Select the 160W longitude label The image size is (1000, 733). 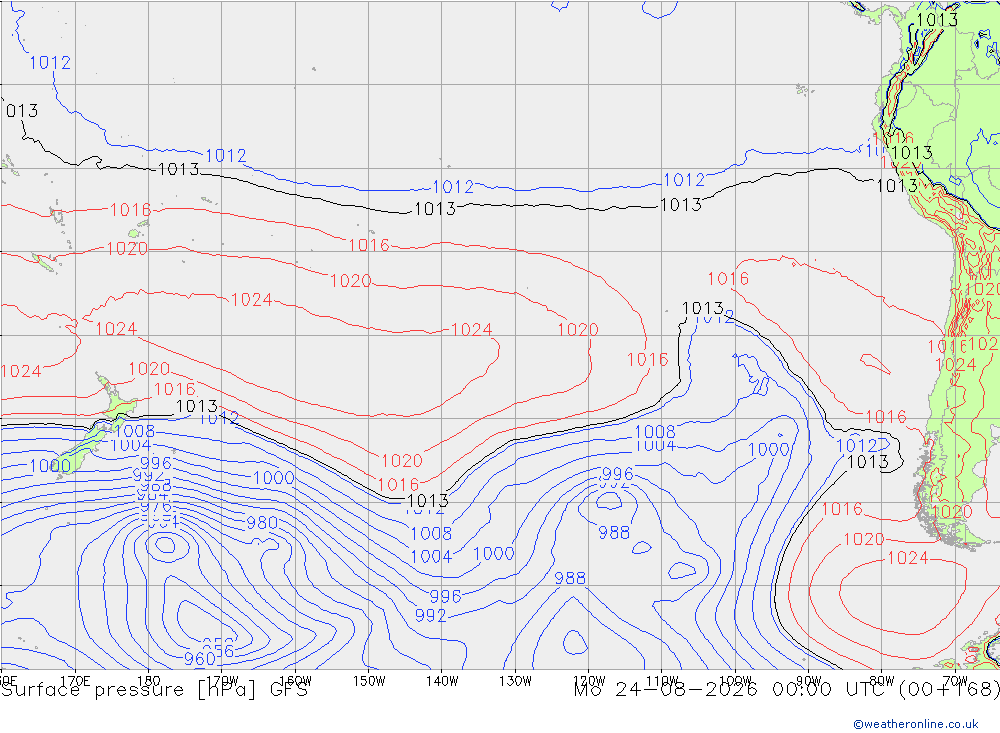[295, 681]
